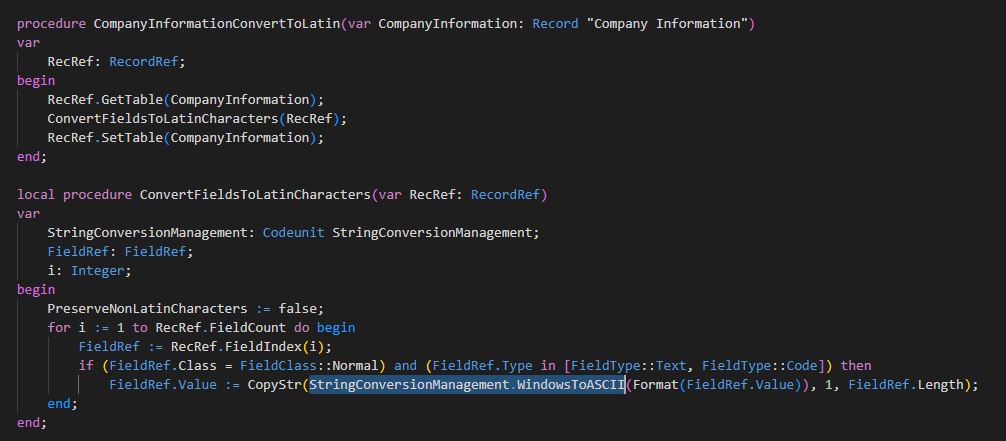The height and width of the screenshot is (441, 1006).
Task: Click the 'i: Integer;' declaration
Action: (90, 271)
